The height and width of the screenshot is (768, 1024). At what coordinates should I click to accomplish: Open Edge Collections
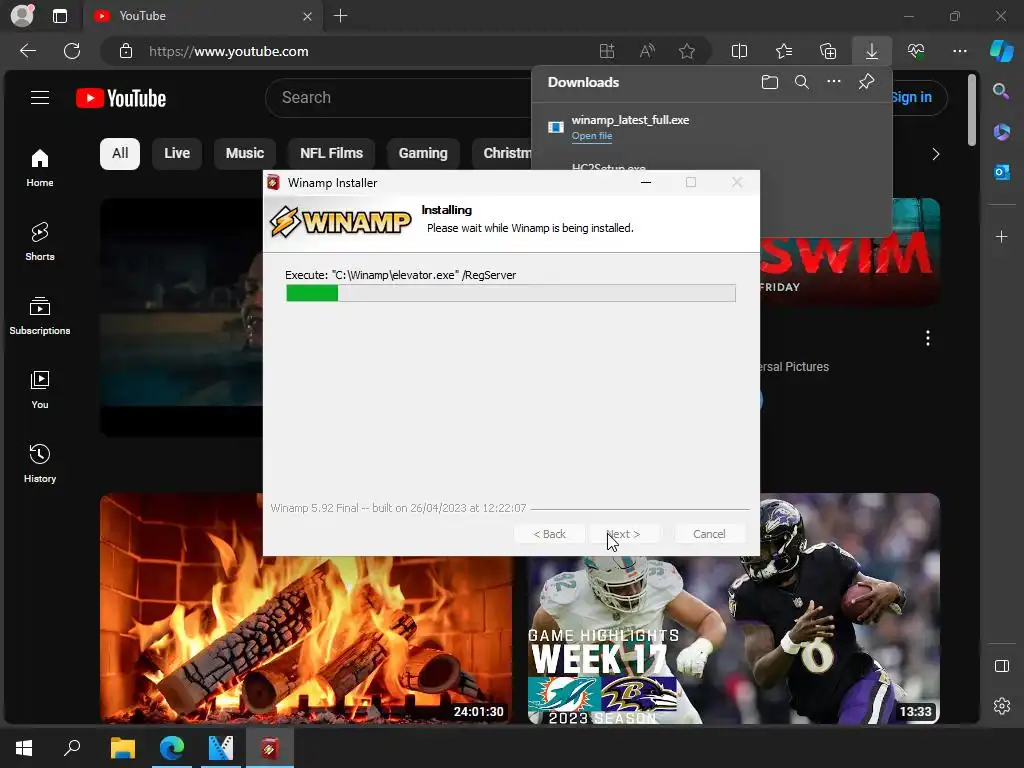tap(828, 51)
